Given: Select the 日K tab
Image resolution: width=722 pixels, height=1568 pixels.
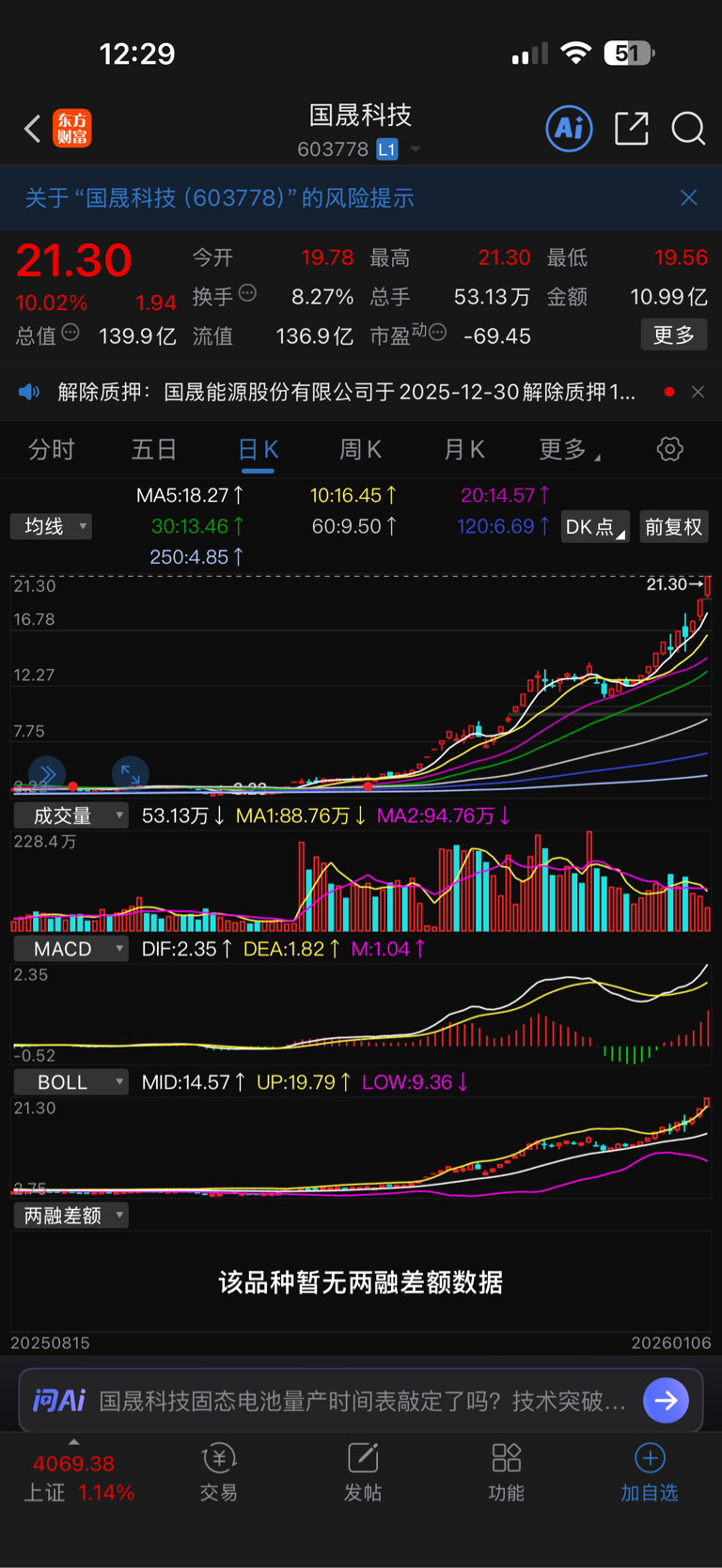Looking at the screenshot, I should [x=258, y=450].
